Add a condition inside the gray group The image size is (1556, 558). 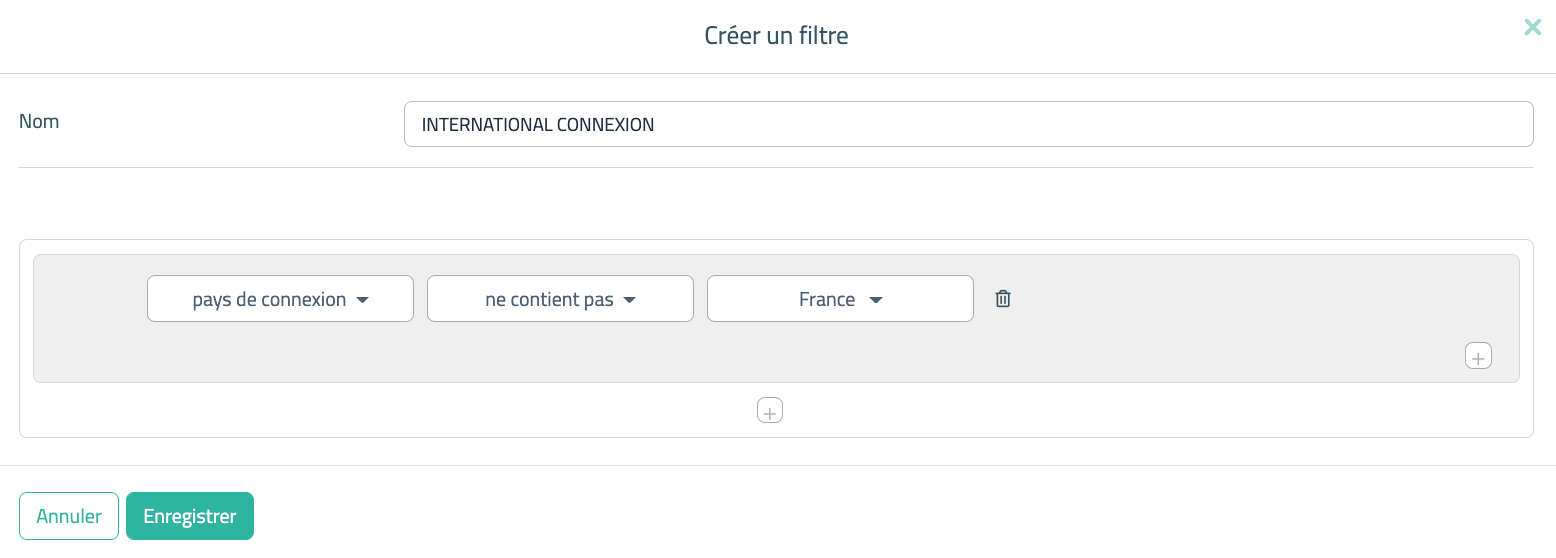1478,356
